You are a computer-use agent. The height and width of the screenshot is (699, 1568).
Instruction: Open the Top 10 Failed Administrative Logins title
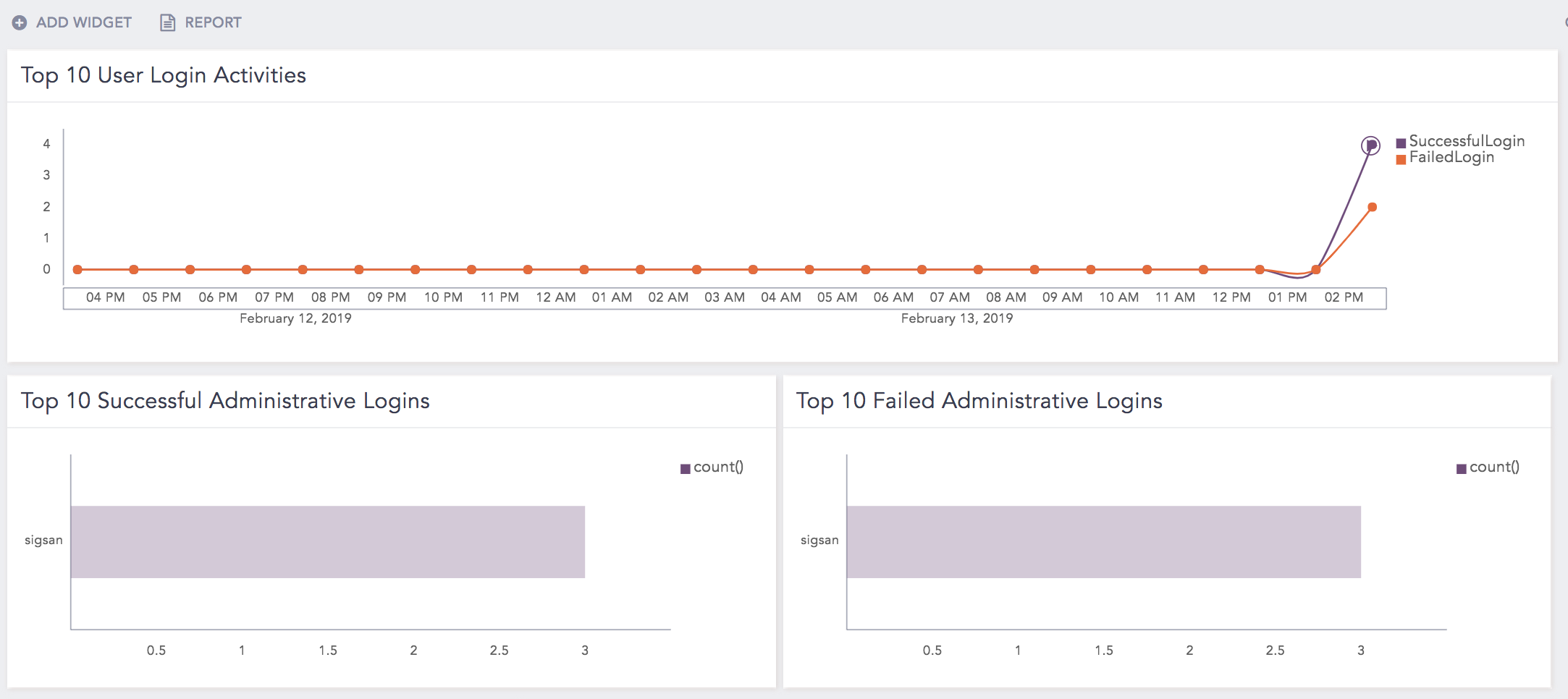click(x=979, y=400)
